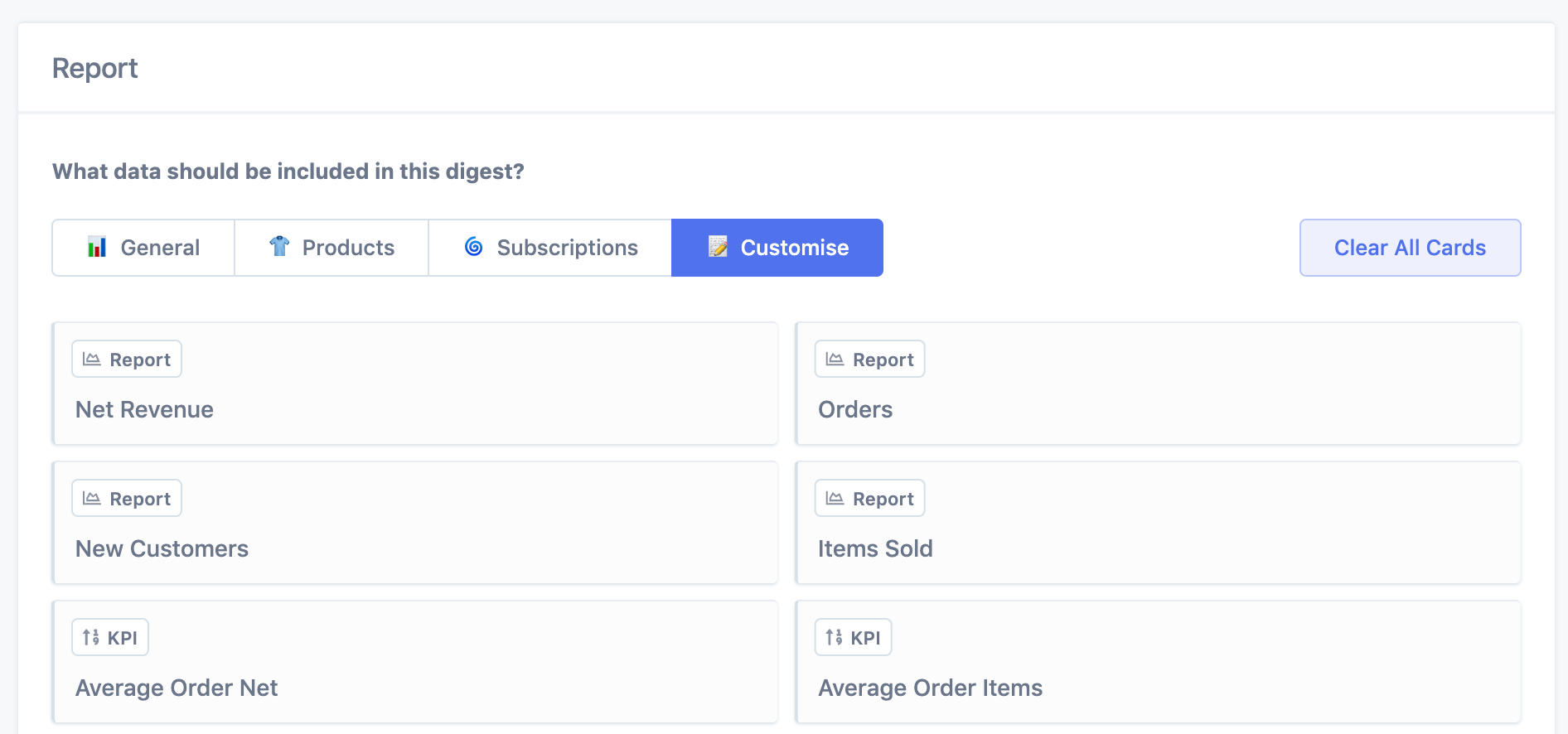
Task: Click the chart icon on Orders card
Action: pos(835,360)
